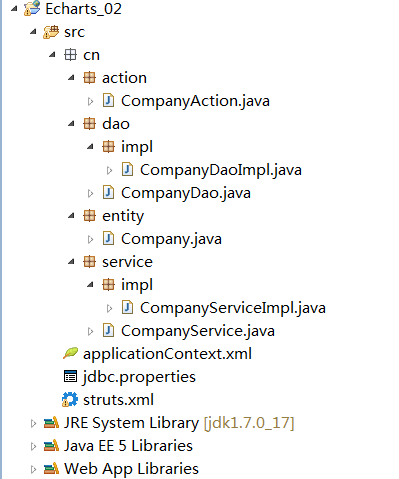Click the Echarts_02 project icon
This screenshot has height=479, width=399.
[32, 9]
